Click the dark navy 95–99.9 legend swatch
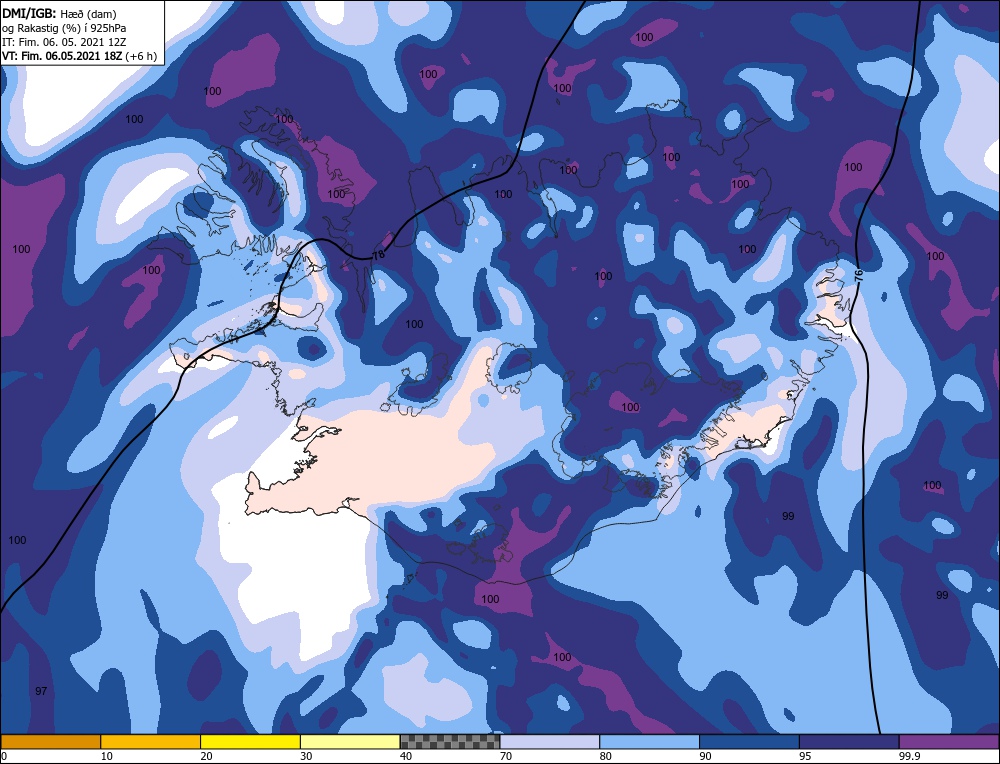Screen dimensions: 1000x764 pyautogui.click(x=849, y=741)
